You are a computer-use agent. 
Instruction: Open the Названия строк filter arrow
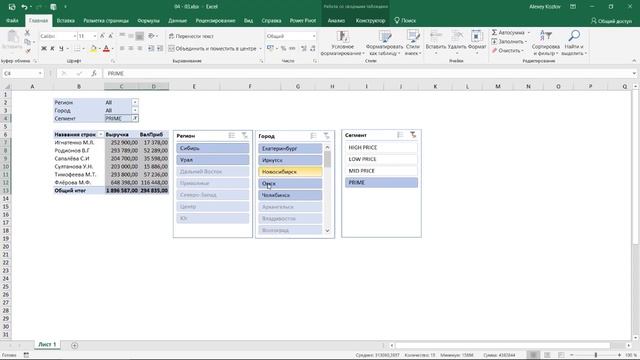pyautogui.click(x=100, y=134)
